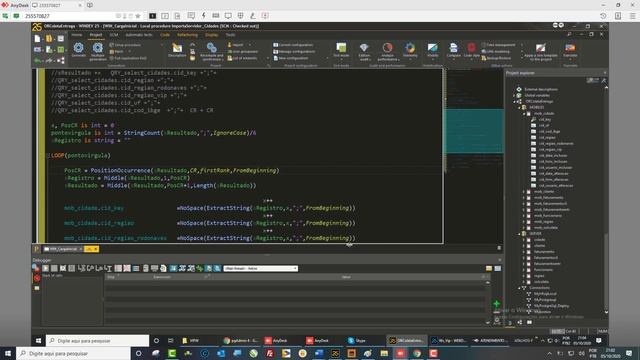This screenshot has height=360, width=640.
Task: Click the remote Task View icon
Action: [170, 340]
